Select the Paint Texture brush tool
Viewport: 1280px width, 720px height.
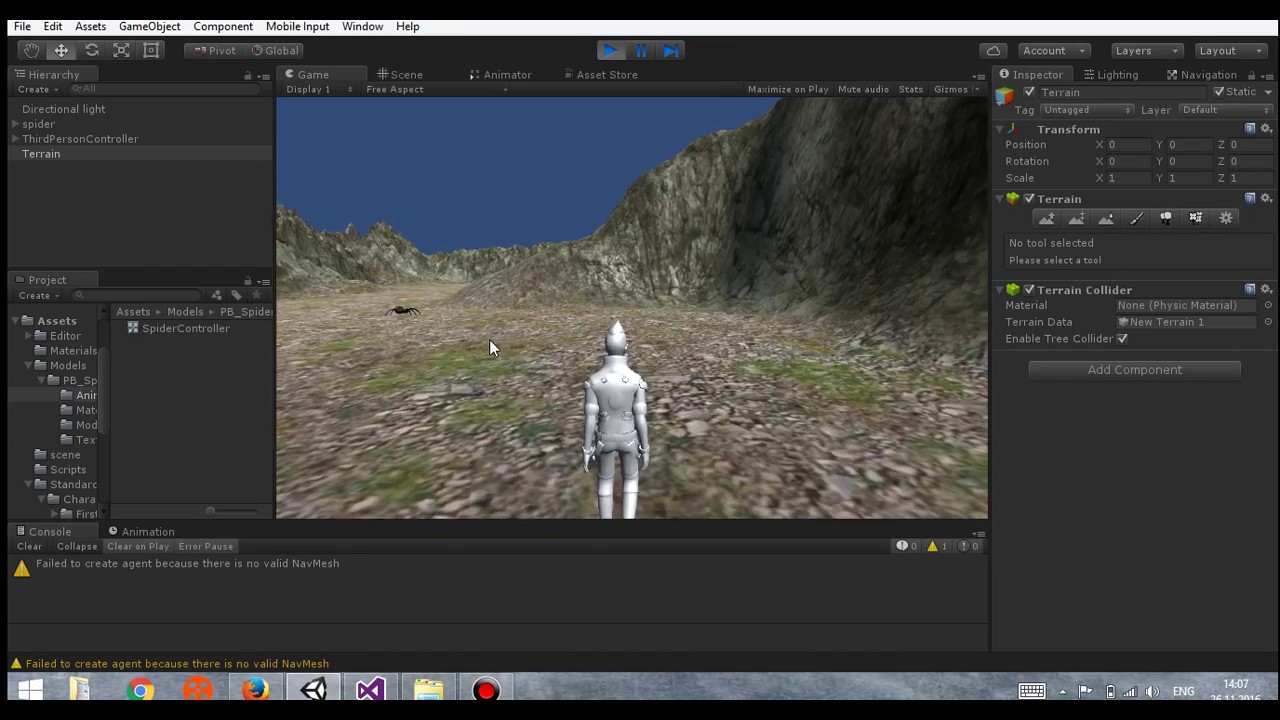1136,218
